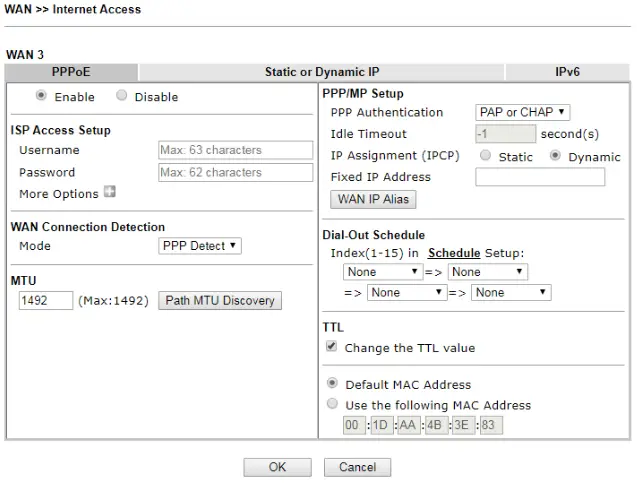Select the Disable radio button
Image resolution: width=637 pixels, height=483 pixels.
121,95
